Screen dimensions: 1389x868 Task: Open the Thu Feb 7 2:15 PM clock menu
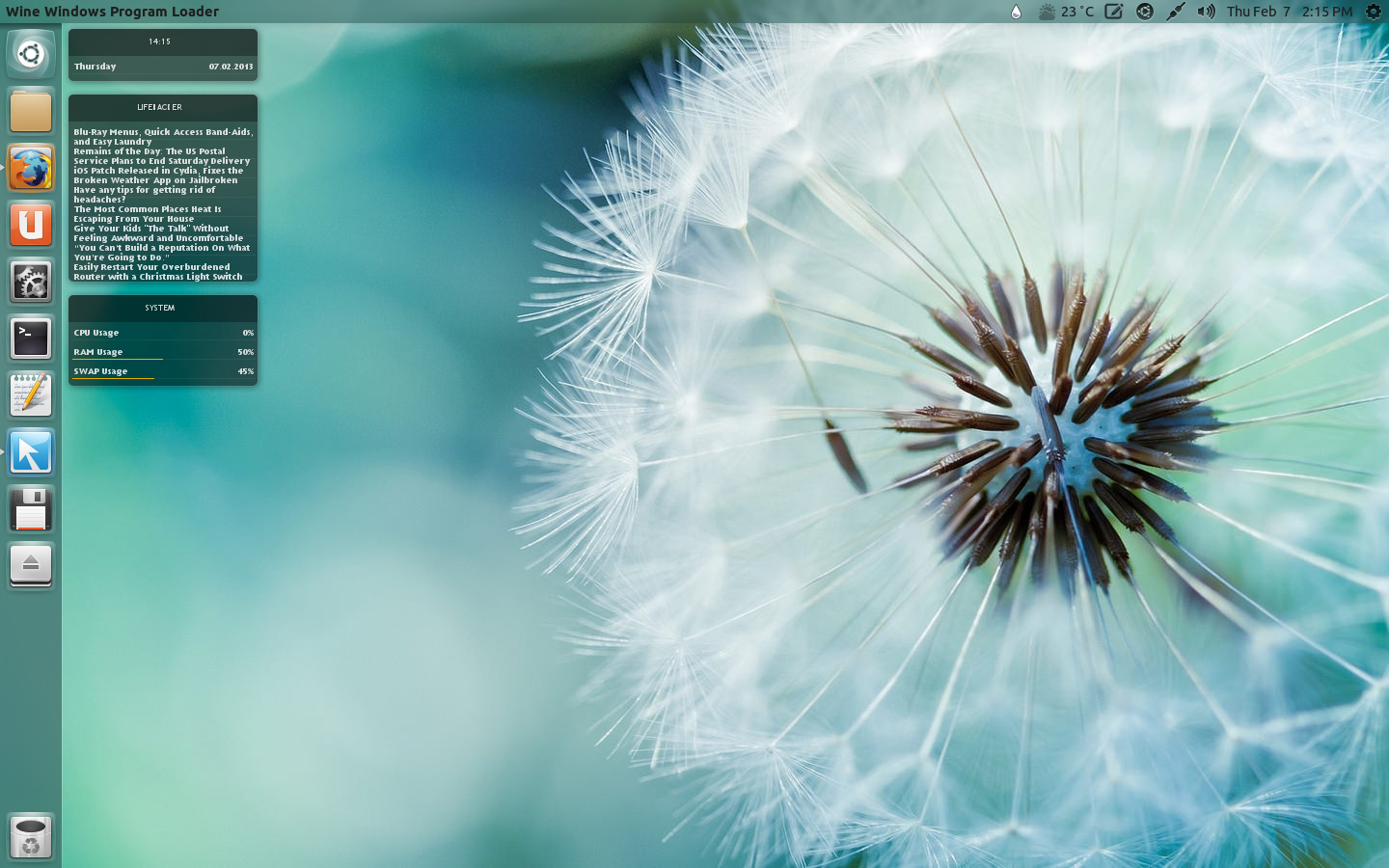[x=1290, y=12]
